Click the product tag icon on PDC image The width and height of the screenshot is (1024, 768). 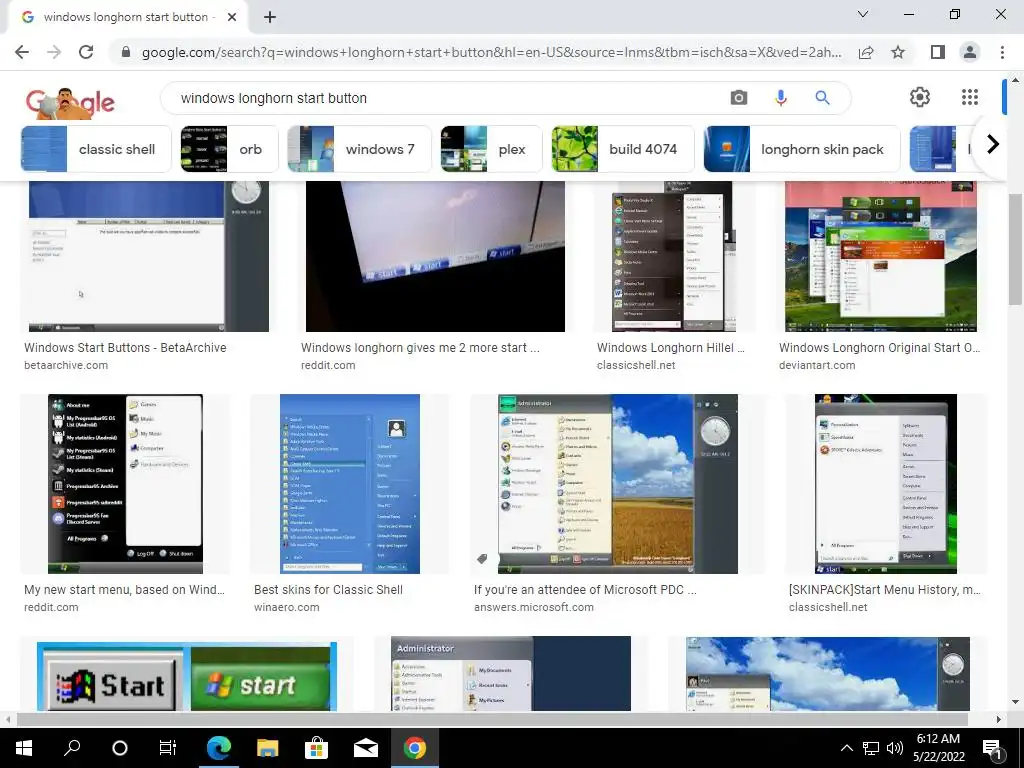pyautogui.click(x=482, y=558)
